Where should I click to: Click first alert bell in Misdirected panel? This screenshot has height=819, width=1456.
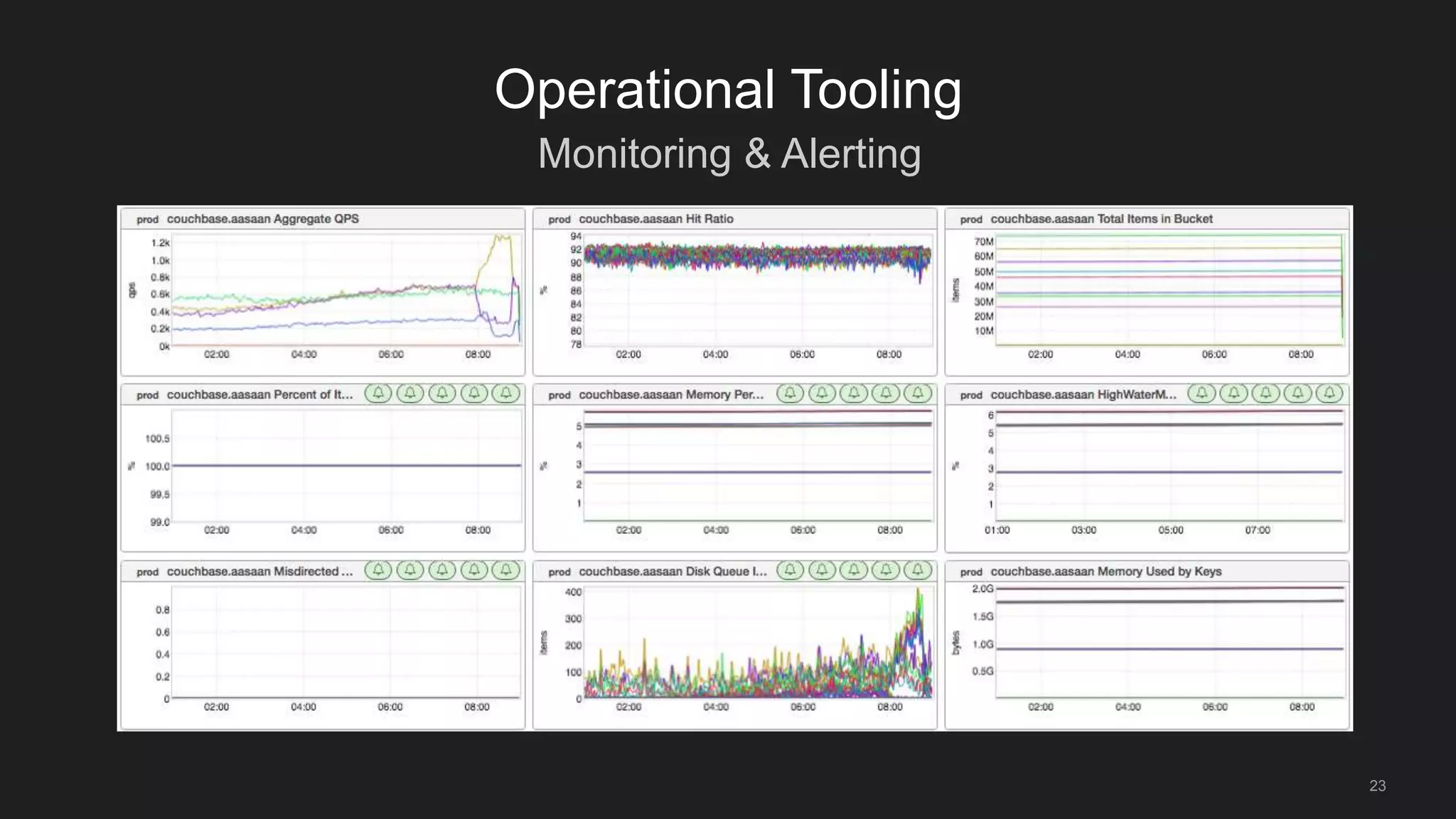(x=378, y=570)
